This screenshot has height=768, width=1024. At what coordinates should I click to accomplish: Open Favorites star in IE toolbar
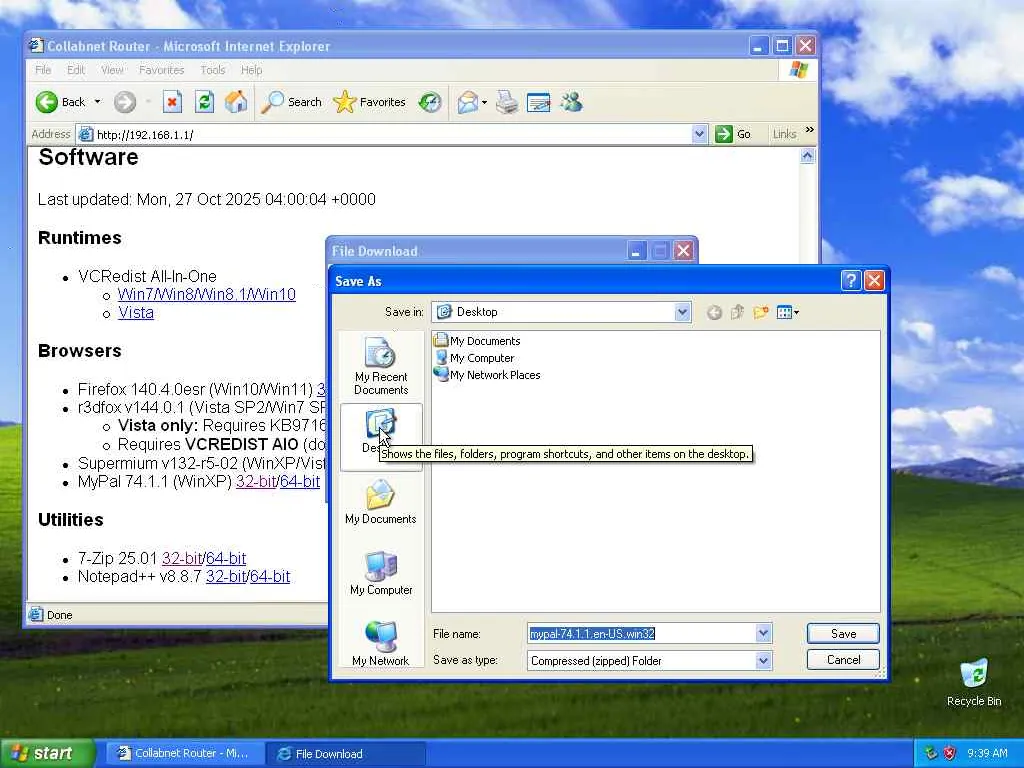[370, 102]
